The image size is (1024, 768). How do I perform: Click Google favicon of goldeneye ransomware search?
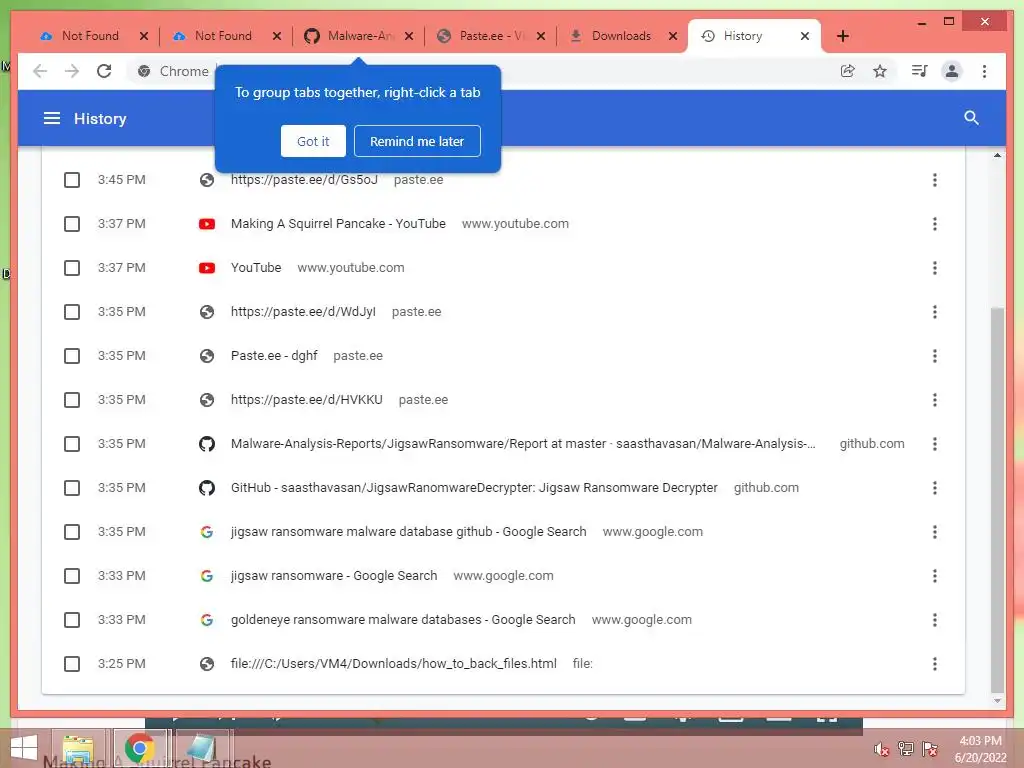[x=207, y=620]
